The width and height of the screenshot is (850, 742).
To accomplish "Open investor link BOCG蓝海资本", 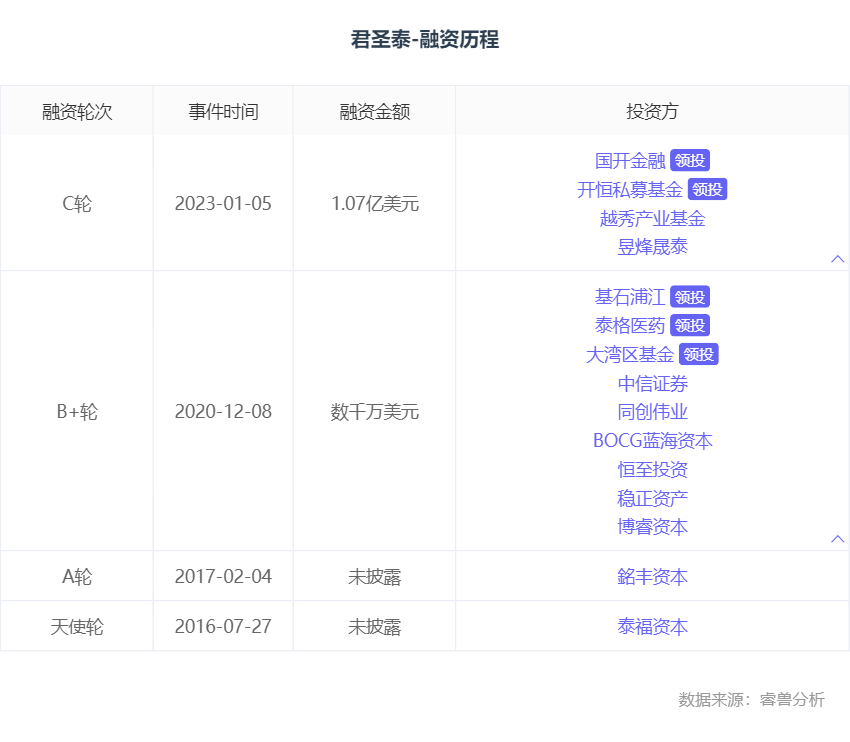I will (x=653, y=441).
